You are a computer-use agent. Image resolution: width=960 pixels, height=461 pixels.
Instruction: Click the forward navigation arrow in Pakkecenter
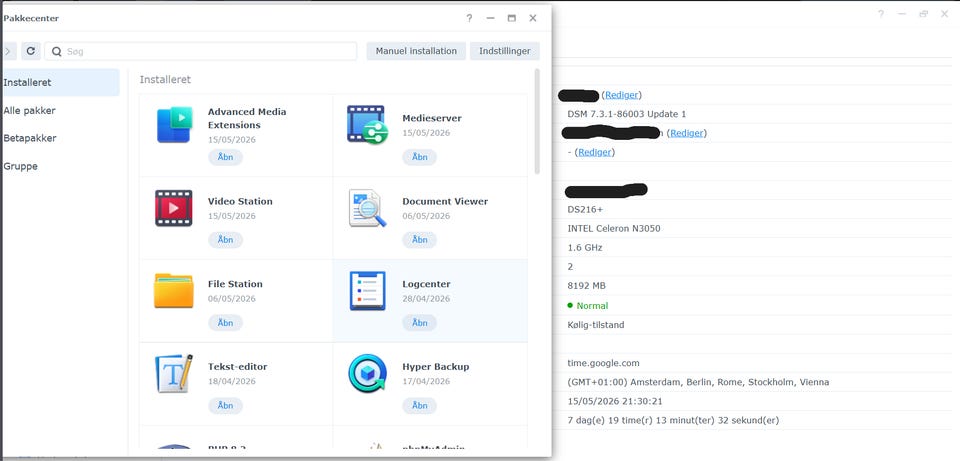[x=8, y=51]
